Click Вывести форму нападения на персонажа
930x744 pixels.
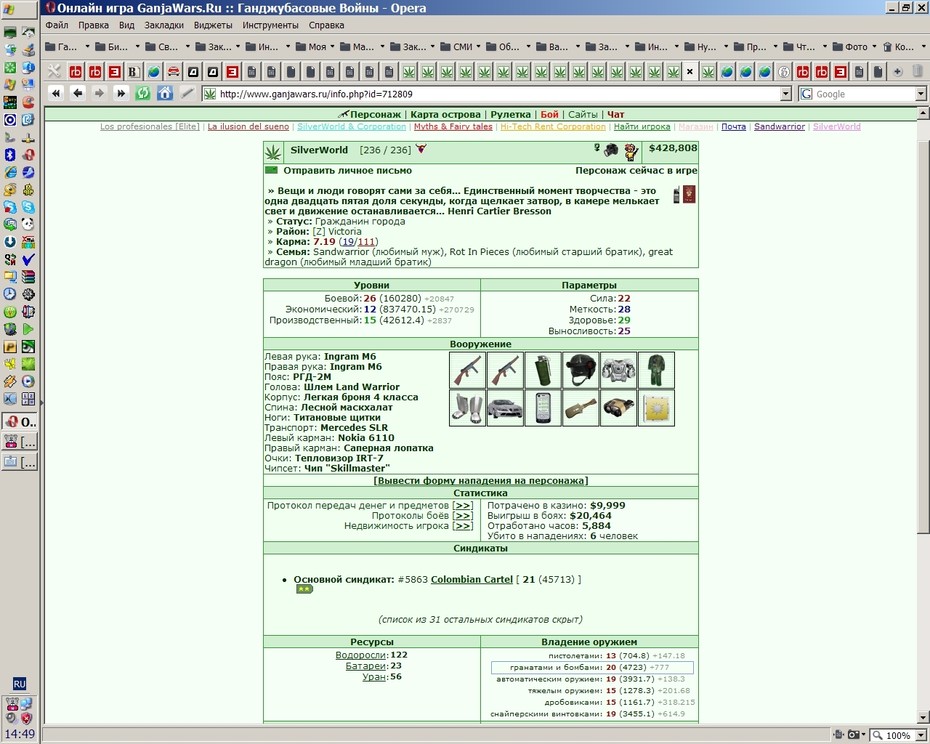[x=481, y=481]
